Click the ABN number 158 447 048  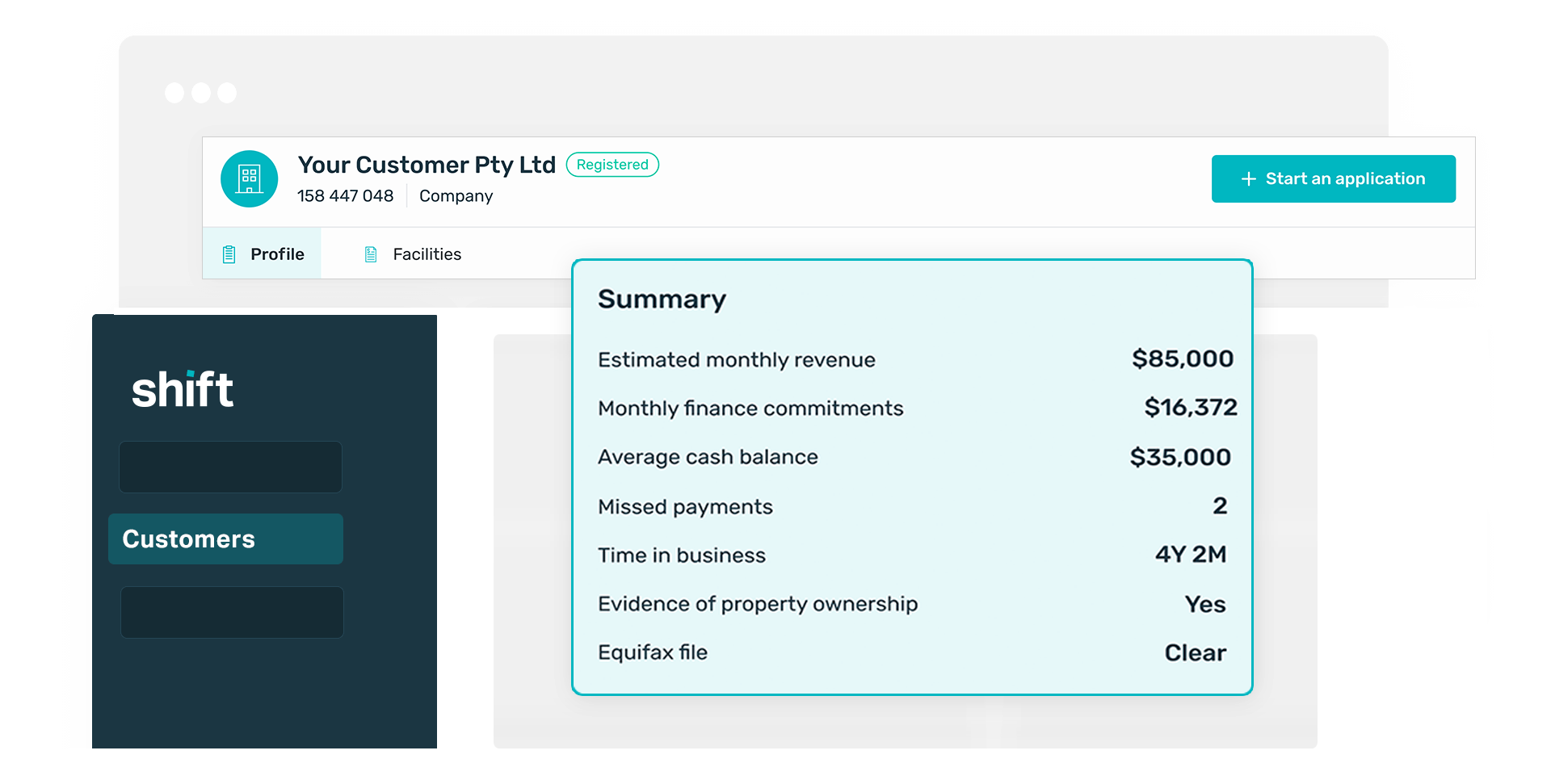345,196
